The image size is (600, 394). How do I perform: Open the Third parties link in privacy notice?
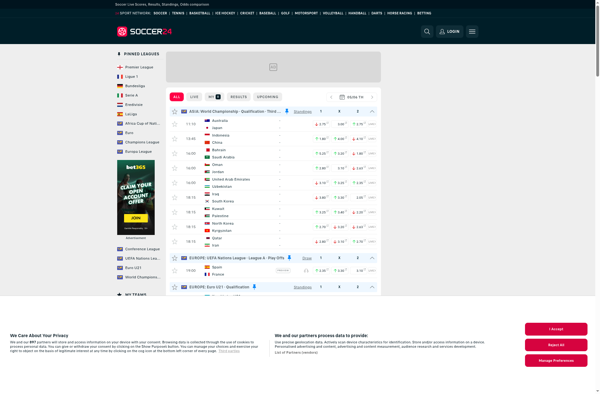coord(229,351)
